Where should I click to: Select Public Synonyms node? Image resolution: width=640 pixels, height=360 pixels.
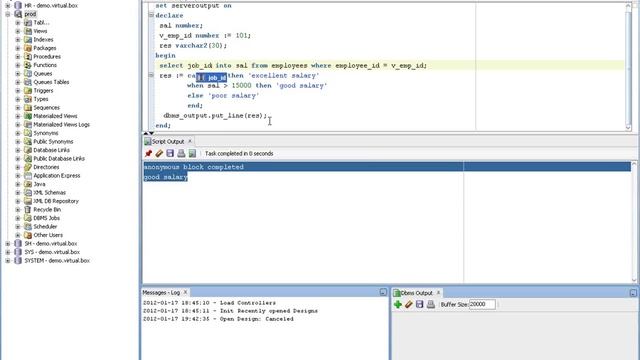click(53, 142)
